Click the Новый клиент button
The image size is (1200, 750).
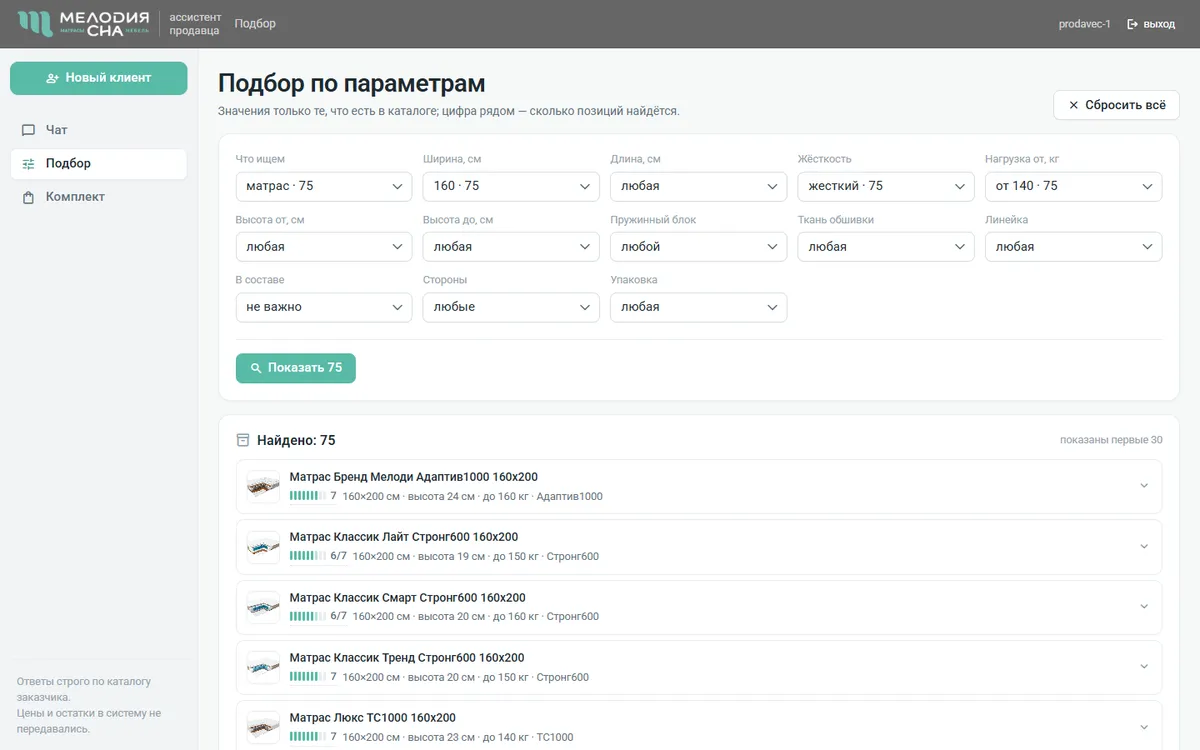coord(98,78)
